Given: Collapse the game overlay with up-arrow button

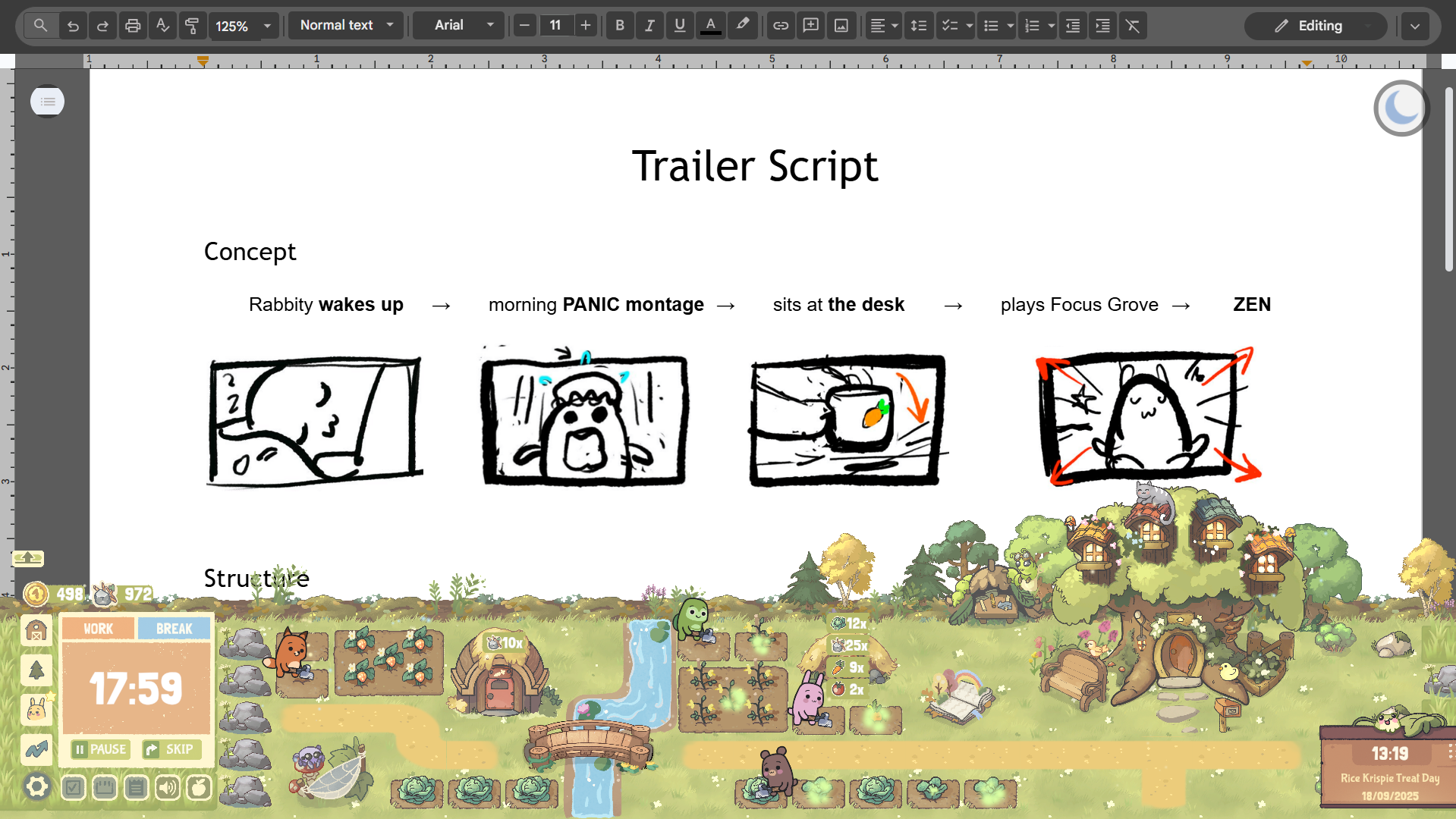Looking at the screenshot, I should [x=28, y=558].
